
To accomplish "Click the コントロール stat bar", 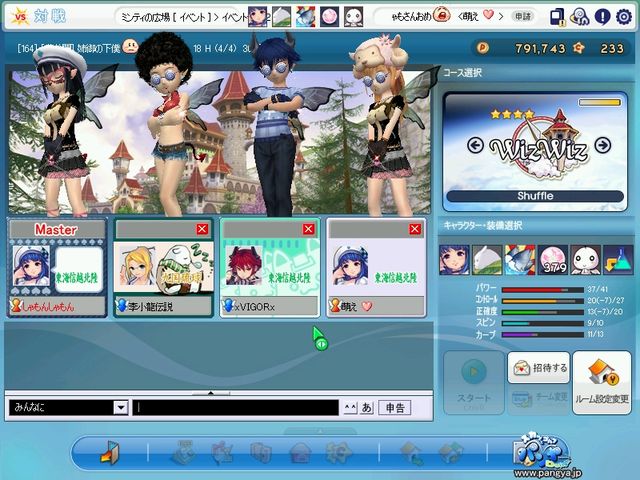I will (542, 301).
